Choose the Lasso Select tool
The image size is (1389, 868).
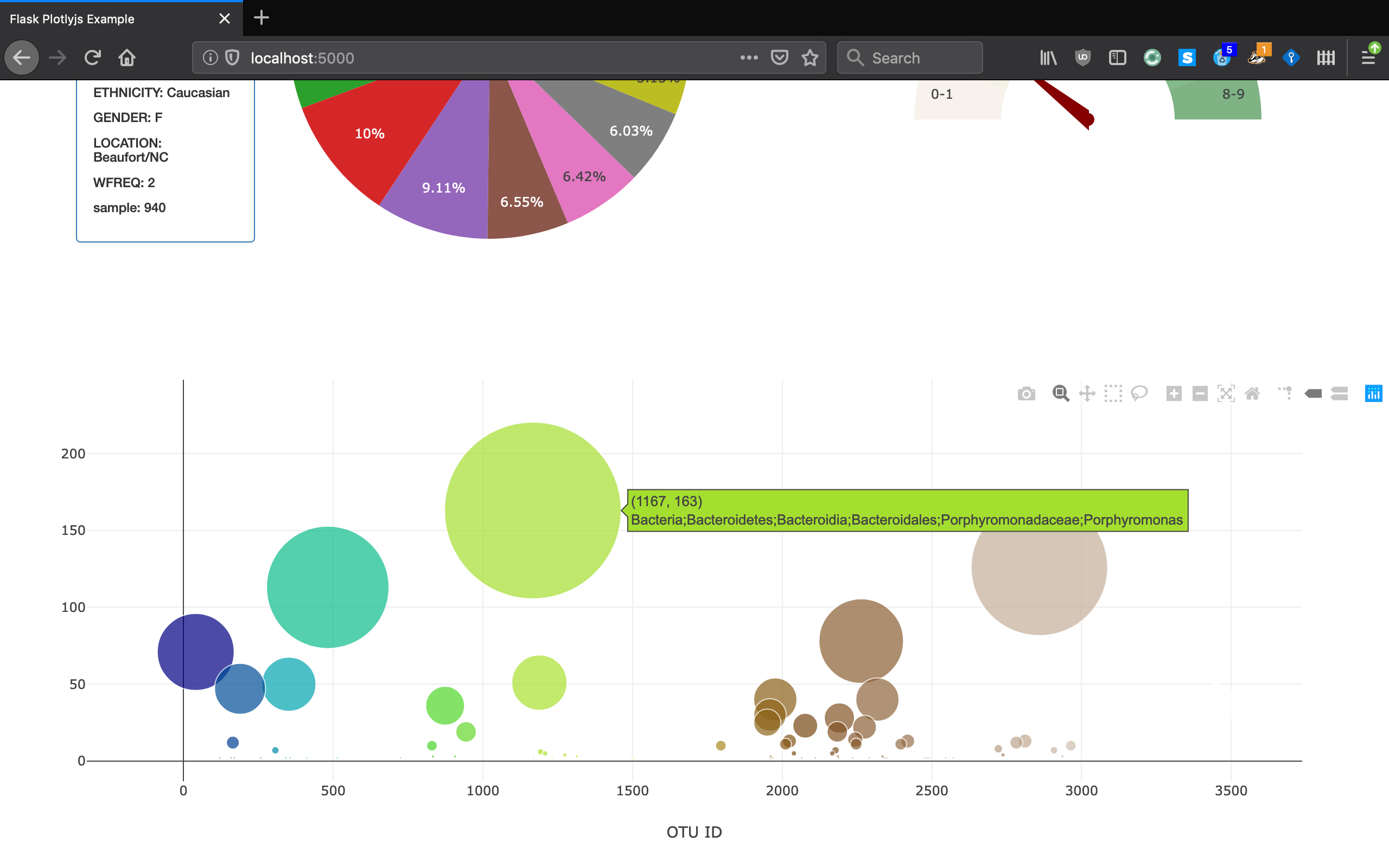click(1139, 394)
